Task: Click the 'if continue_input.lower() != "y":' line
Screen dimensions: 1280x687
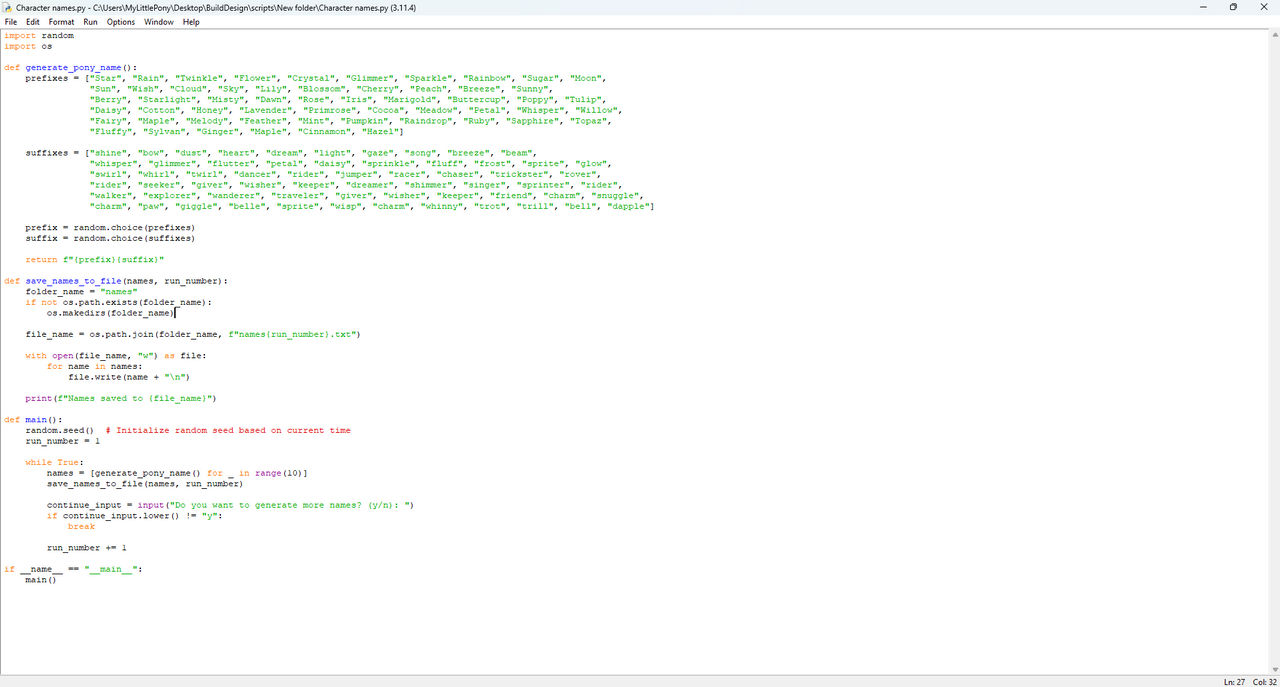Action: (x=135, y=516)
